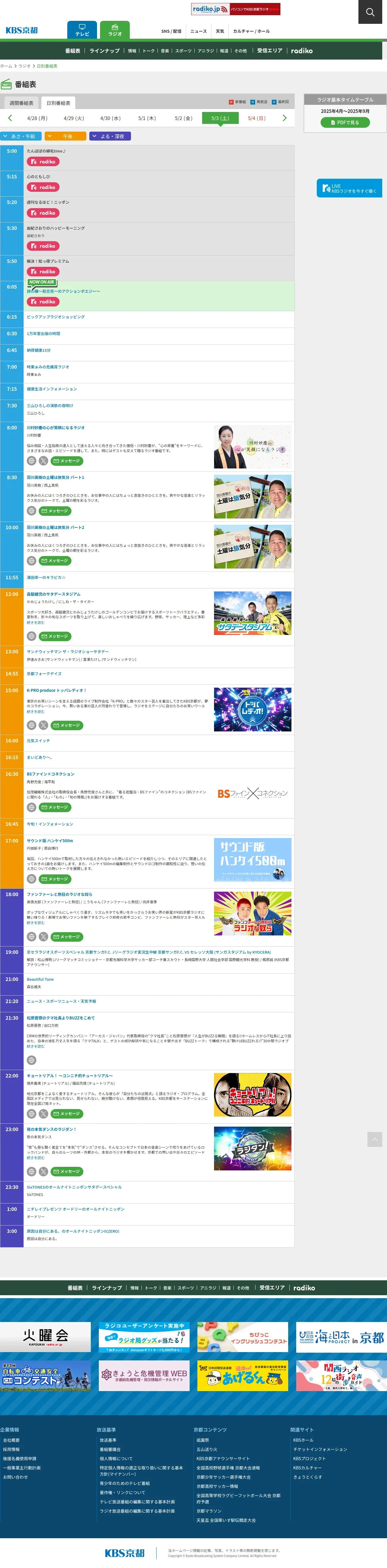
Task: Jump to 午後 section
Action: point(66,136)
